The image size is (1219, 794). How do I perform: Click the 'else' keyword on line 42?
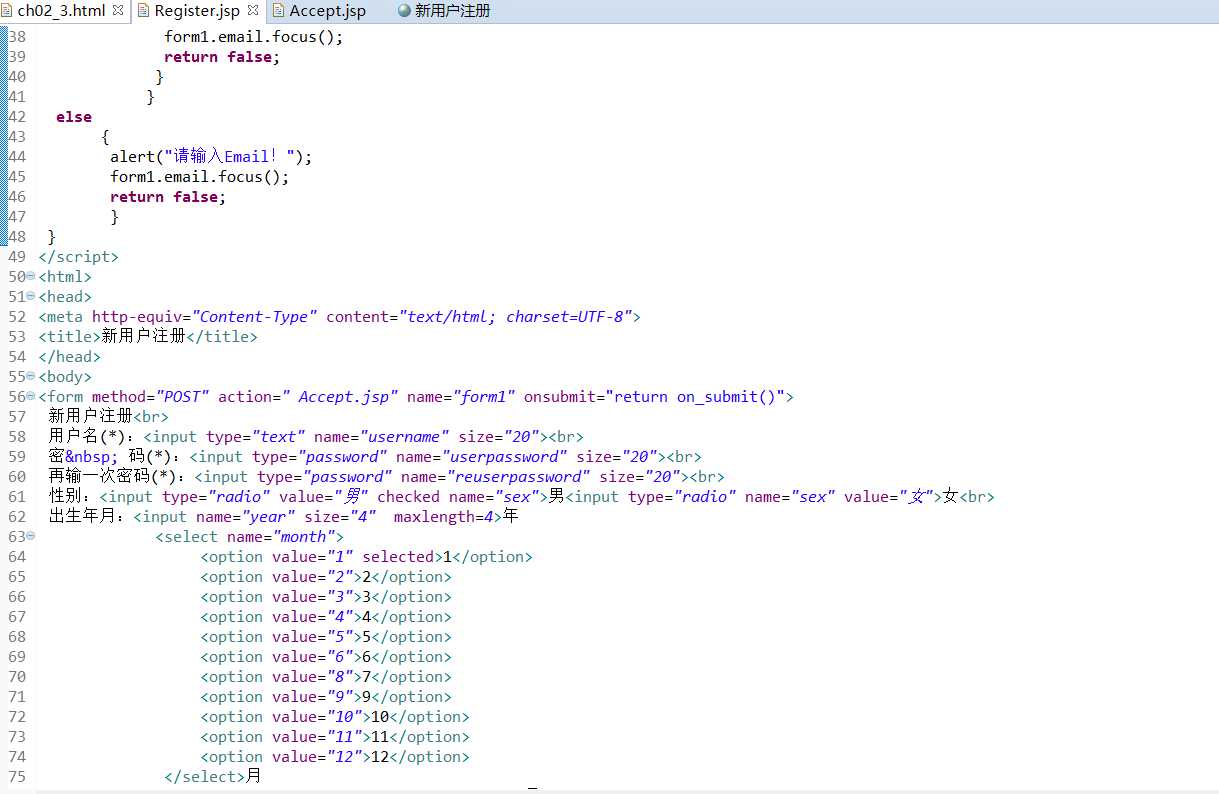click(74, 117)
